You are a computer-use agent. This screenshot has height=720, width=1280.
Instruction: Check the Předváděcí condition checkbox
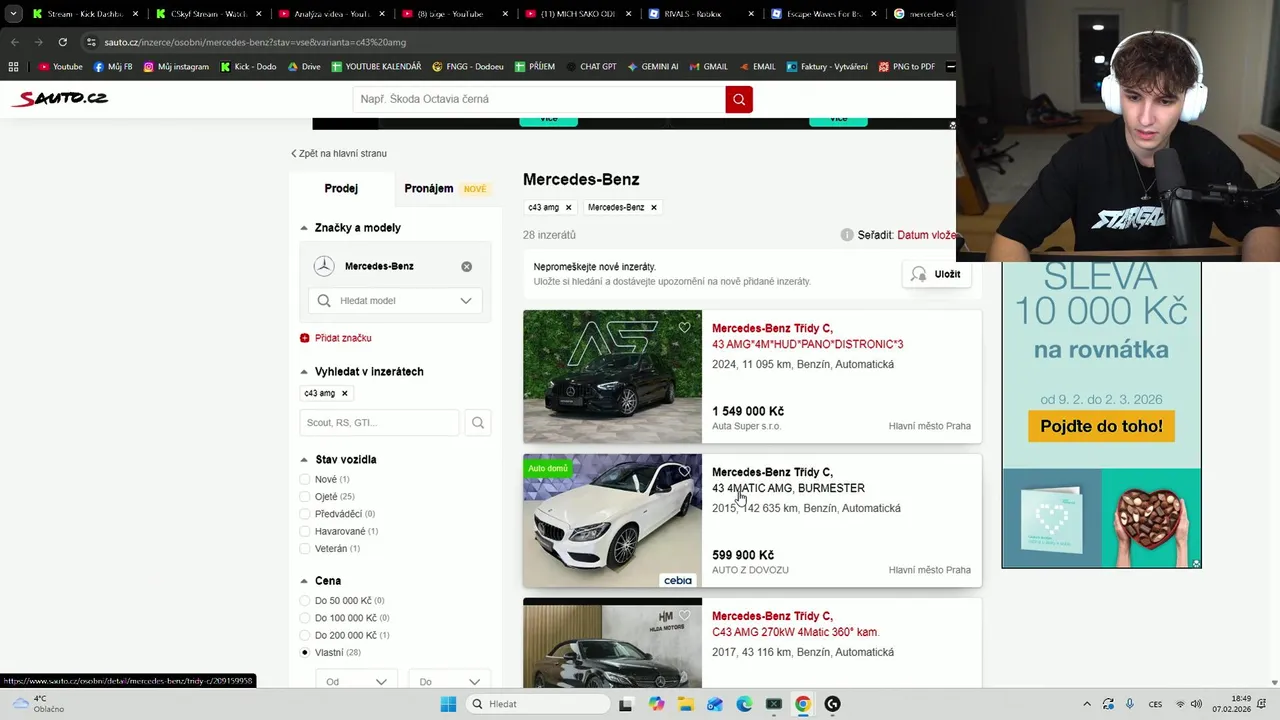(x=305, y=514)
